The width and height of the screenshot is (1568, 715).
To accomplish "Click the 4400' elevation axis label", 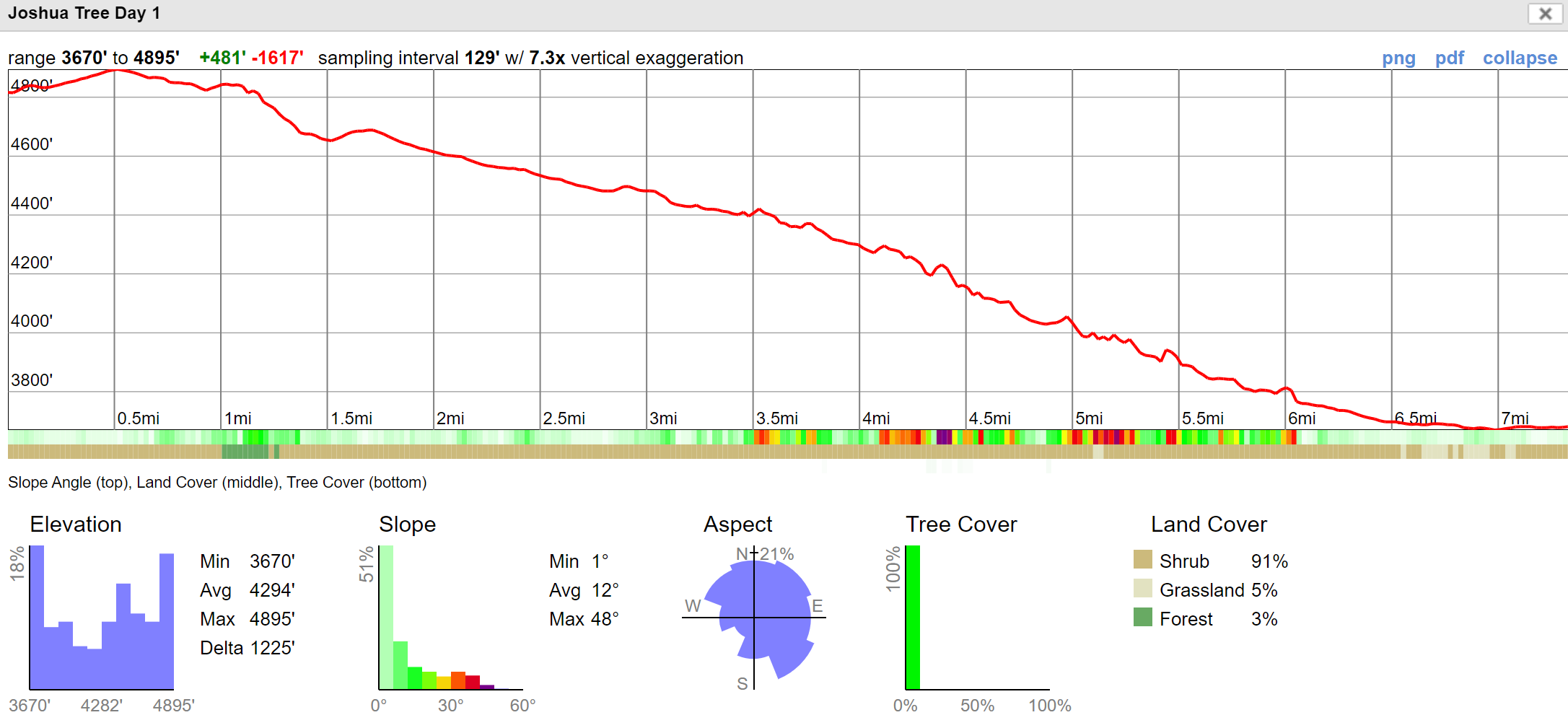I will (x=32, y=203).
